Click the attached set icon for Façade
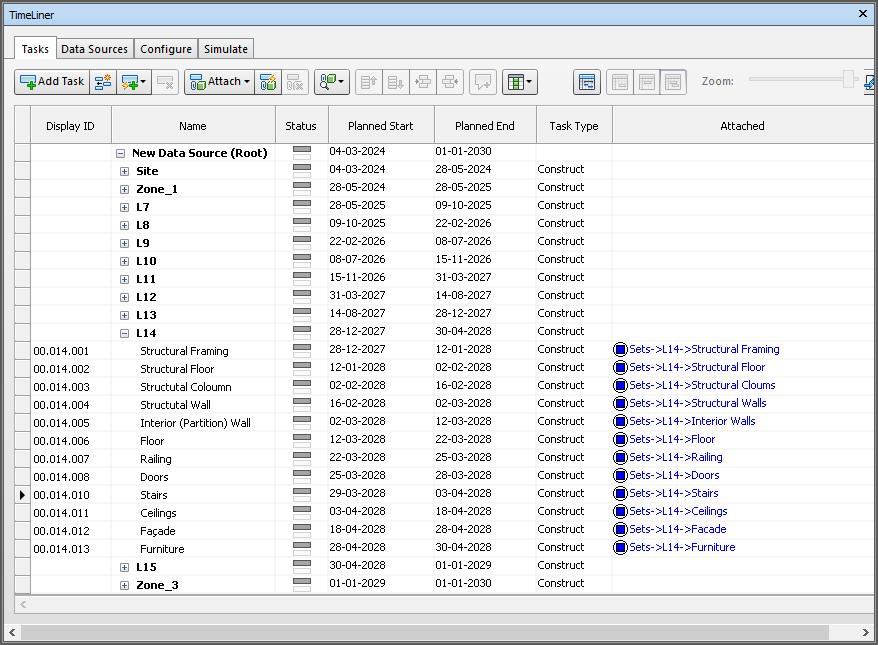 click(620, 530)
